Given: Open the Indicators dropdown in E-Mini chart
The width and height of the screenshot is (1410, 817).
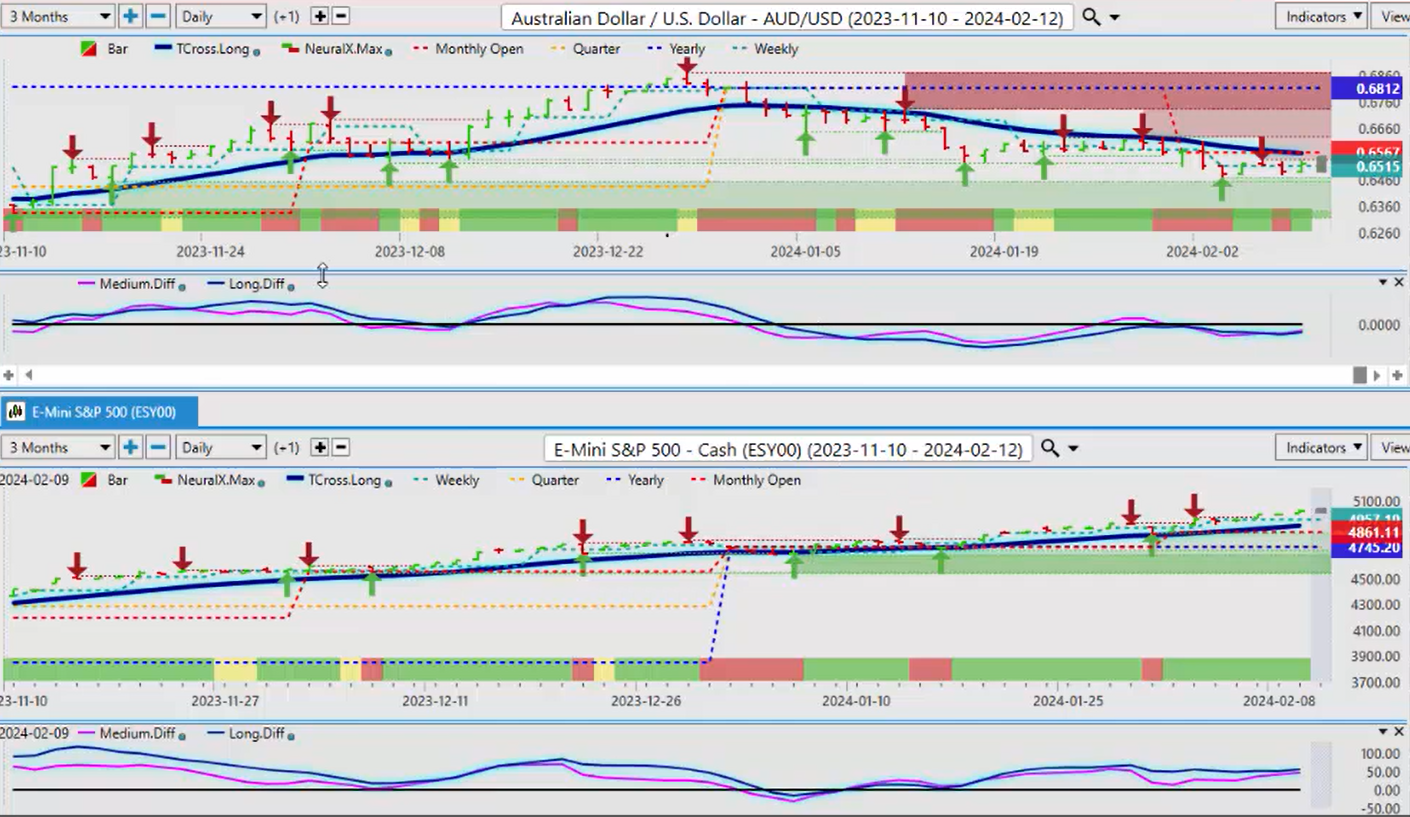Looking at the screenshot, I should pos(1322,447).
